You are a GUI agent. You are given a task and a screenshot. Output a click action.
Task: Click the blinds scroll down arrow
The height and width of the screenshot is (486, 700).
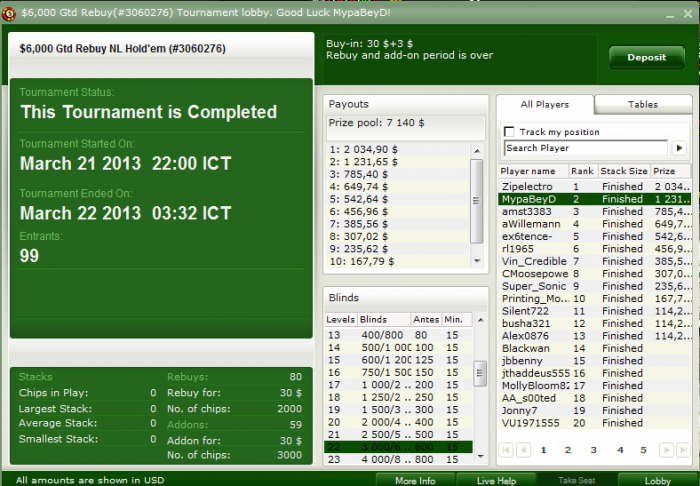tap(480, 456)
